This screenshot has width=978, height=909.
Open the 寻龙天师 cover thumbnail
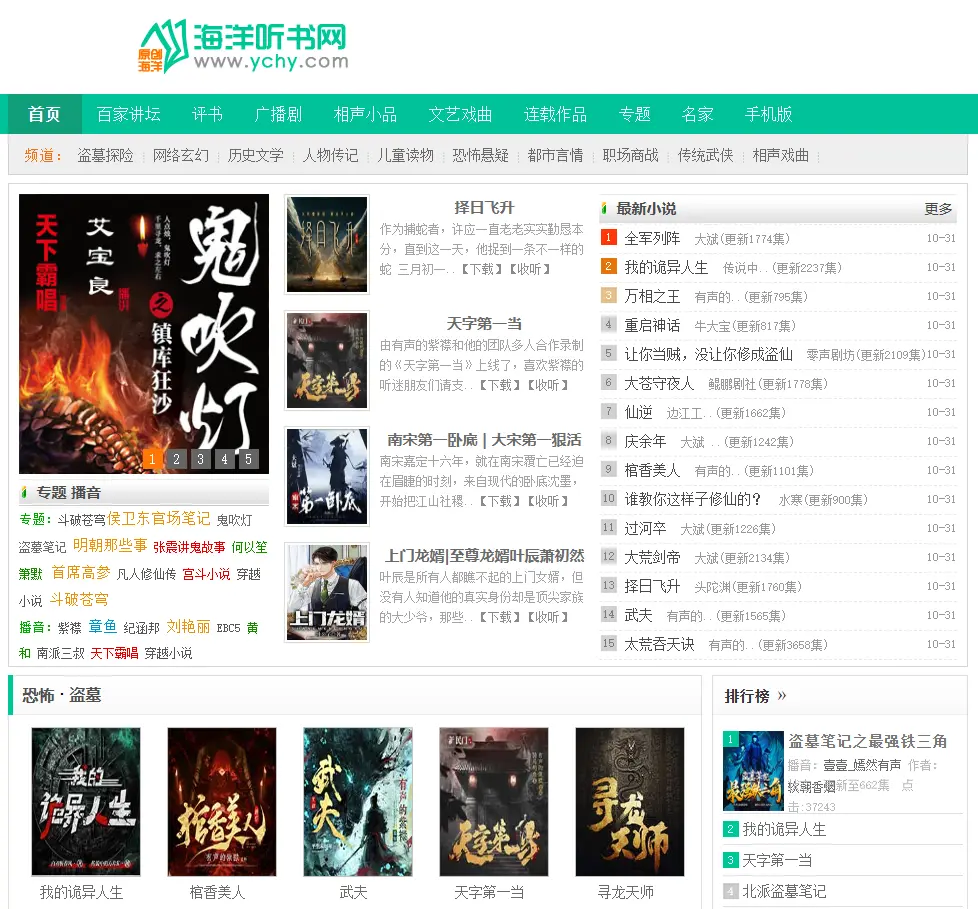pyautogui.click(x=629, y=802)
